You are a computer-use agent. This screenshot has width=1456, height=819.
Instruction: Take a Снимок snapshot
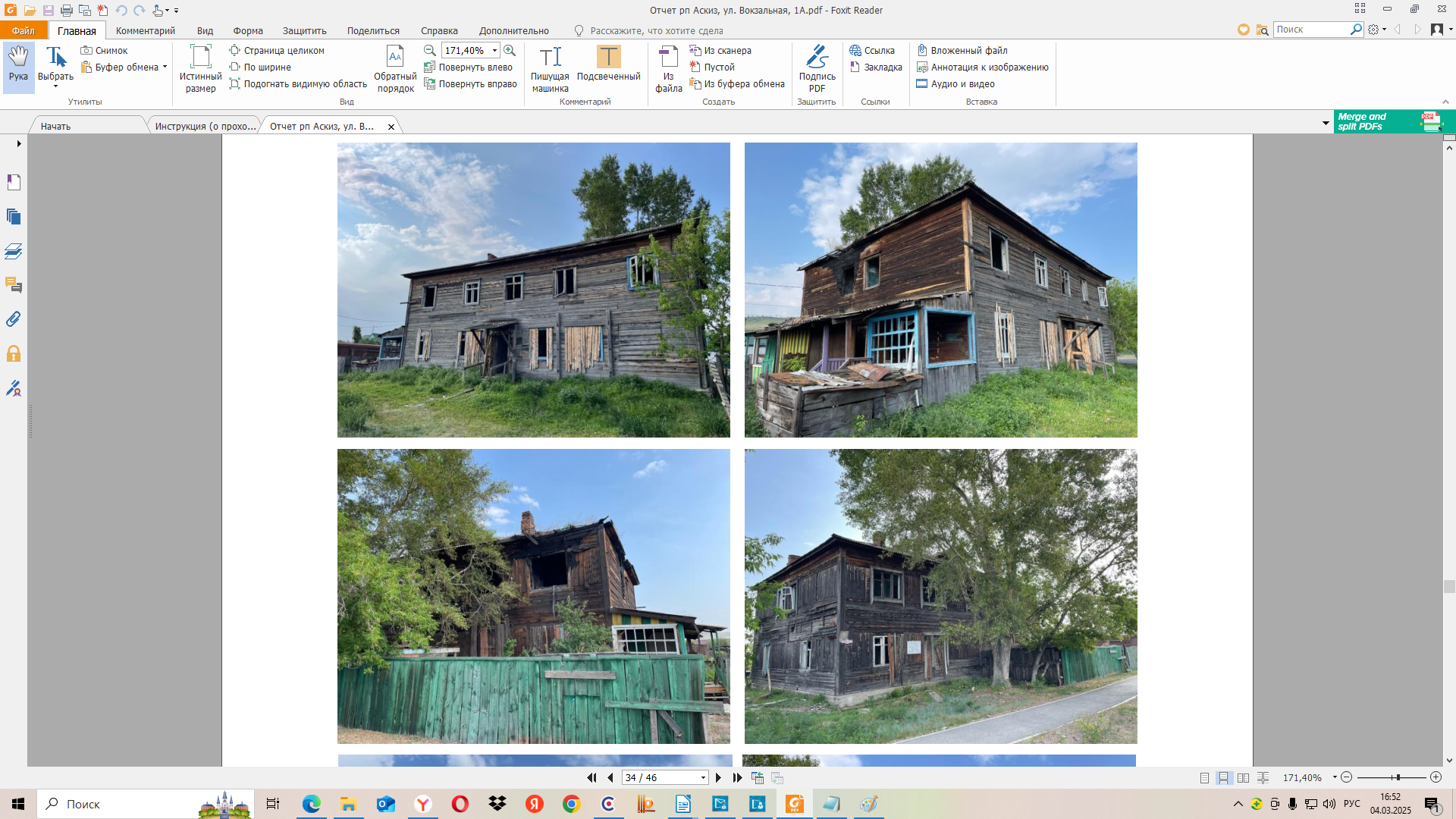(x=105, y=50)
